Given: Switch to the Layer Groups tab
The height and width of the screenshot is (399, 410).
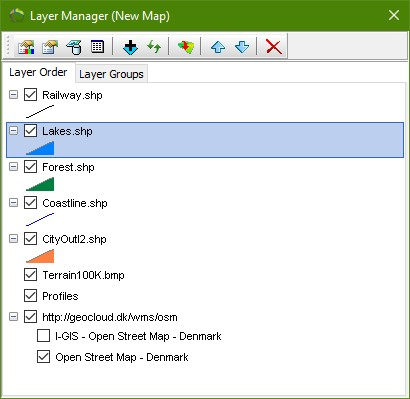Looking at the screenshot, I should (111, 74).
